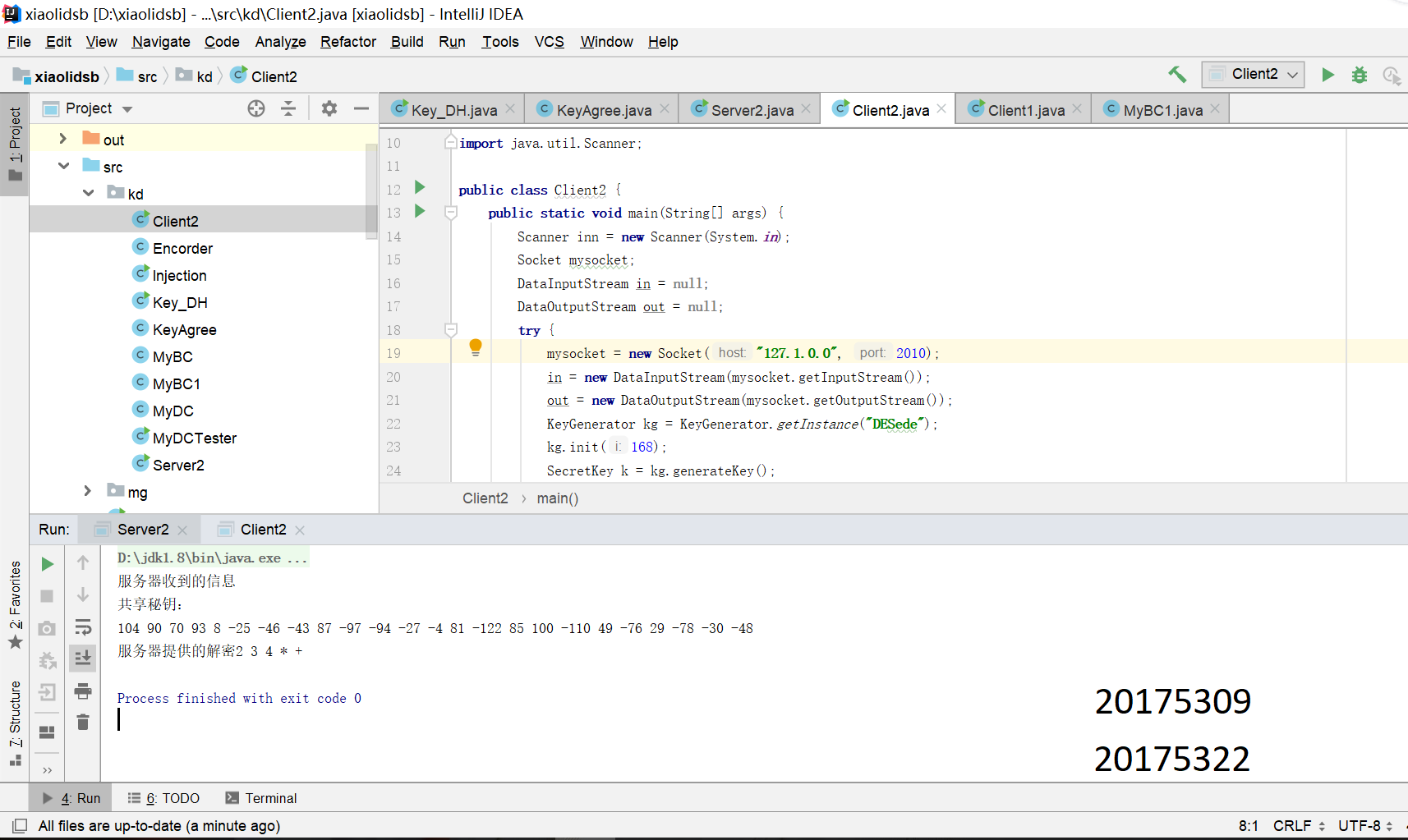1408x840 pixels.
Task: Collapse the src folder
Action: pyautogui.click(x=63, y=166)
